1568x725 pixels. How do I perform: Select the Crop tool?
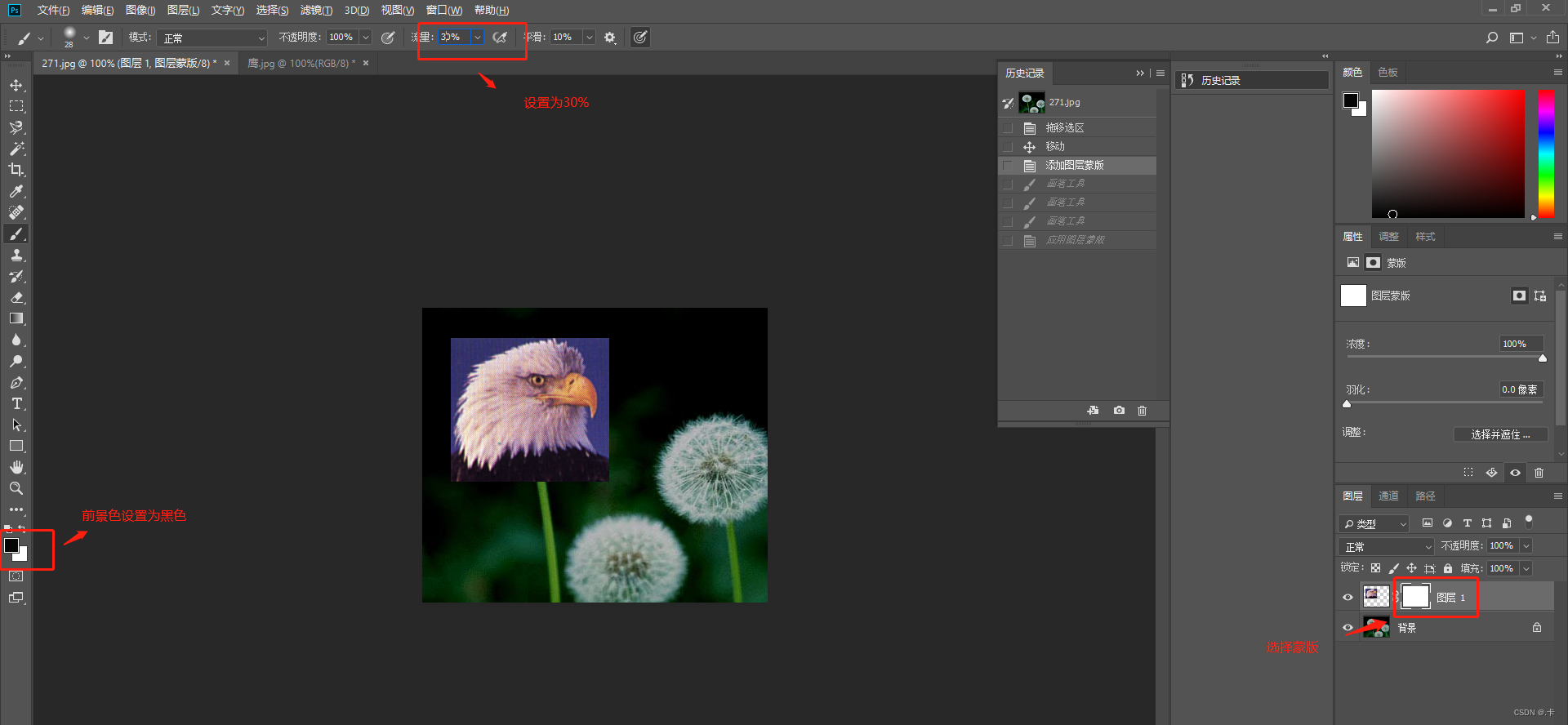(16, 171)
